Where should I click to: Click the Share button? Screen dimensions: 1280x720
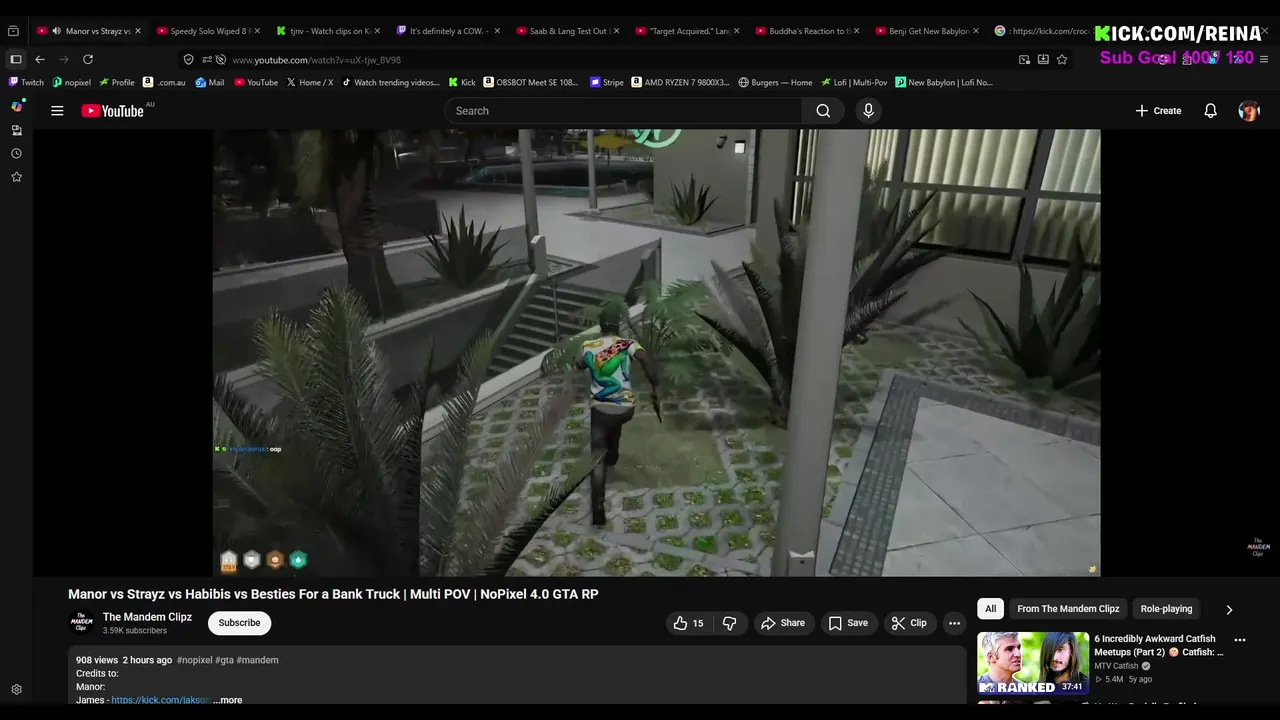point(782,623)
